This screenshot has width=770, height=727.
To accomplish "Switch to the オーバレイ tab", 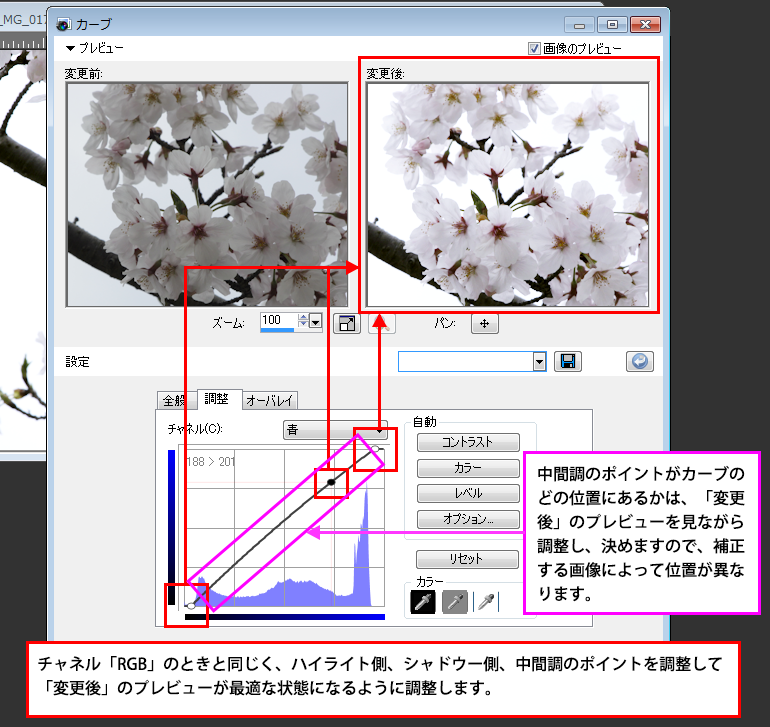I will tap(270, 400).
